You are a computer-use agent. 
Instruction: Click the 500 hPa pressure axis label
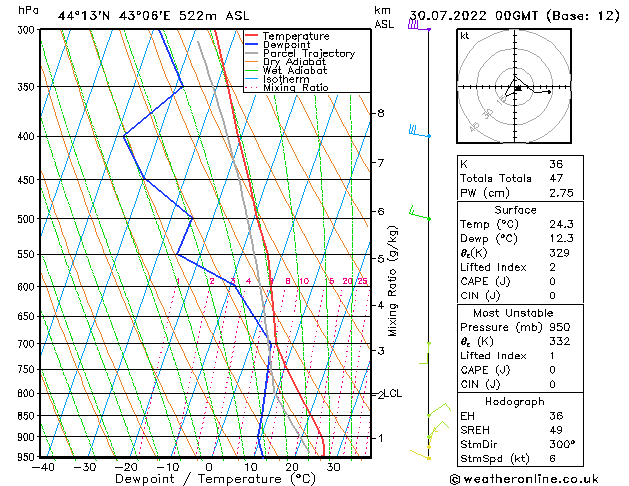click(26, 219)
